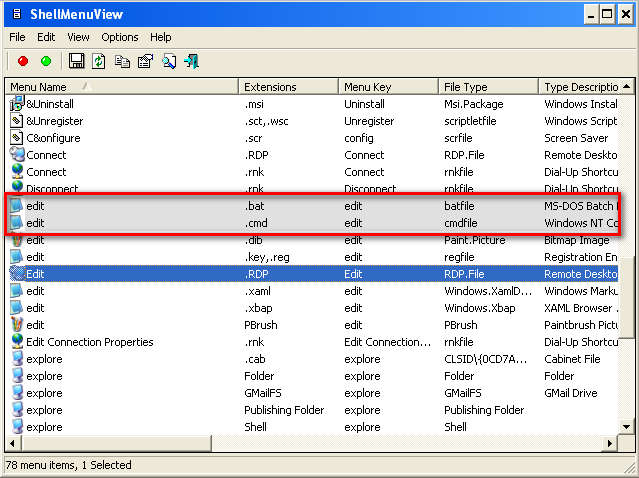Click the Exit door toolbar icon
639x478 pixels.
pyautogui.click(x=191, y=62)
